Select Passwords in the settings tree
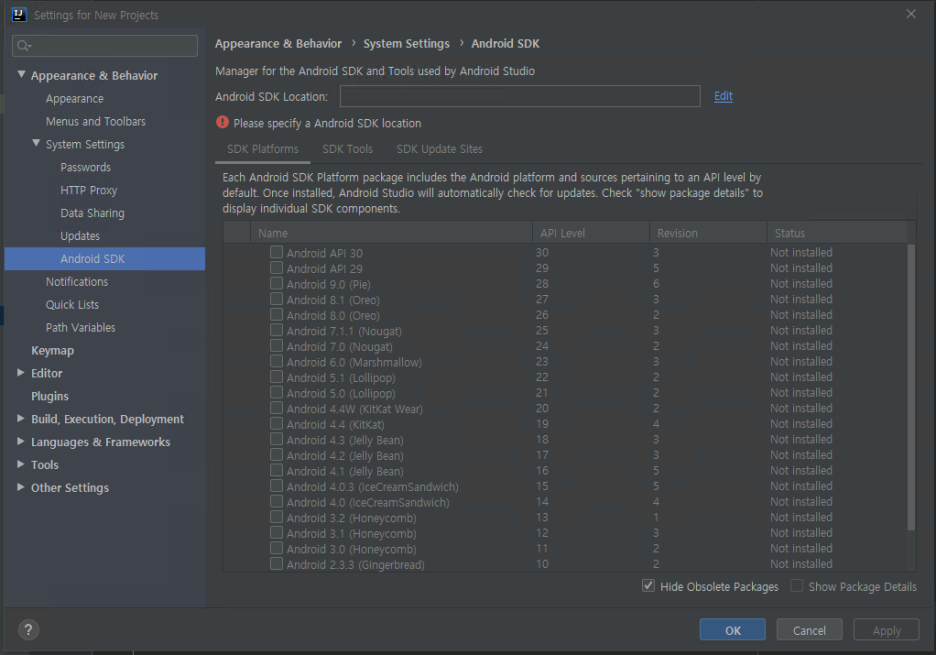This screenshot has height=655, width=936. coord(85,167)
